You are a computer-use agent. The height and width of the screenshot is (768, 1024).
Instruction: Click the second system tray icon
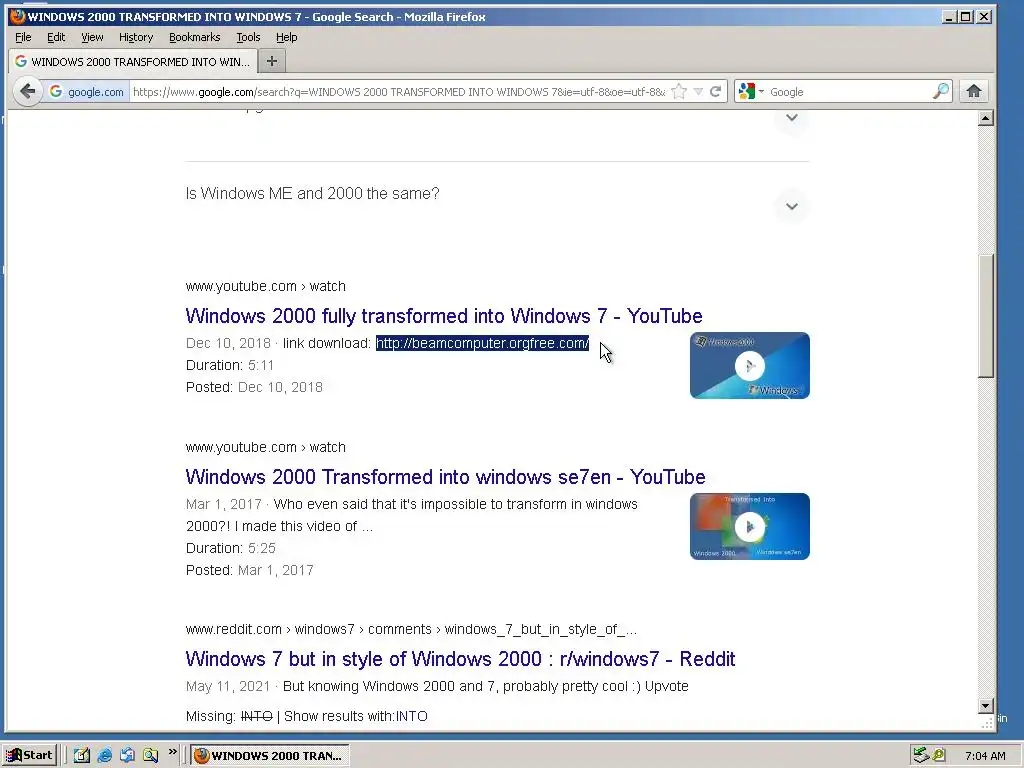click(939, 756)
